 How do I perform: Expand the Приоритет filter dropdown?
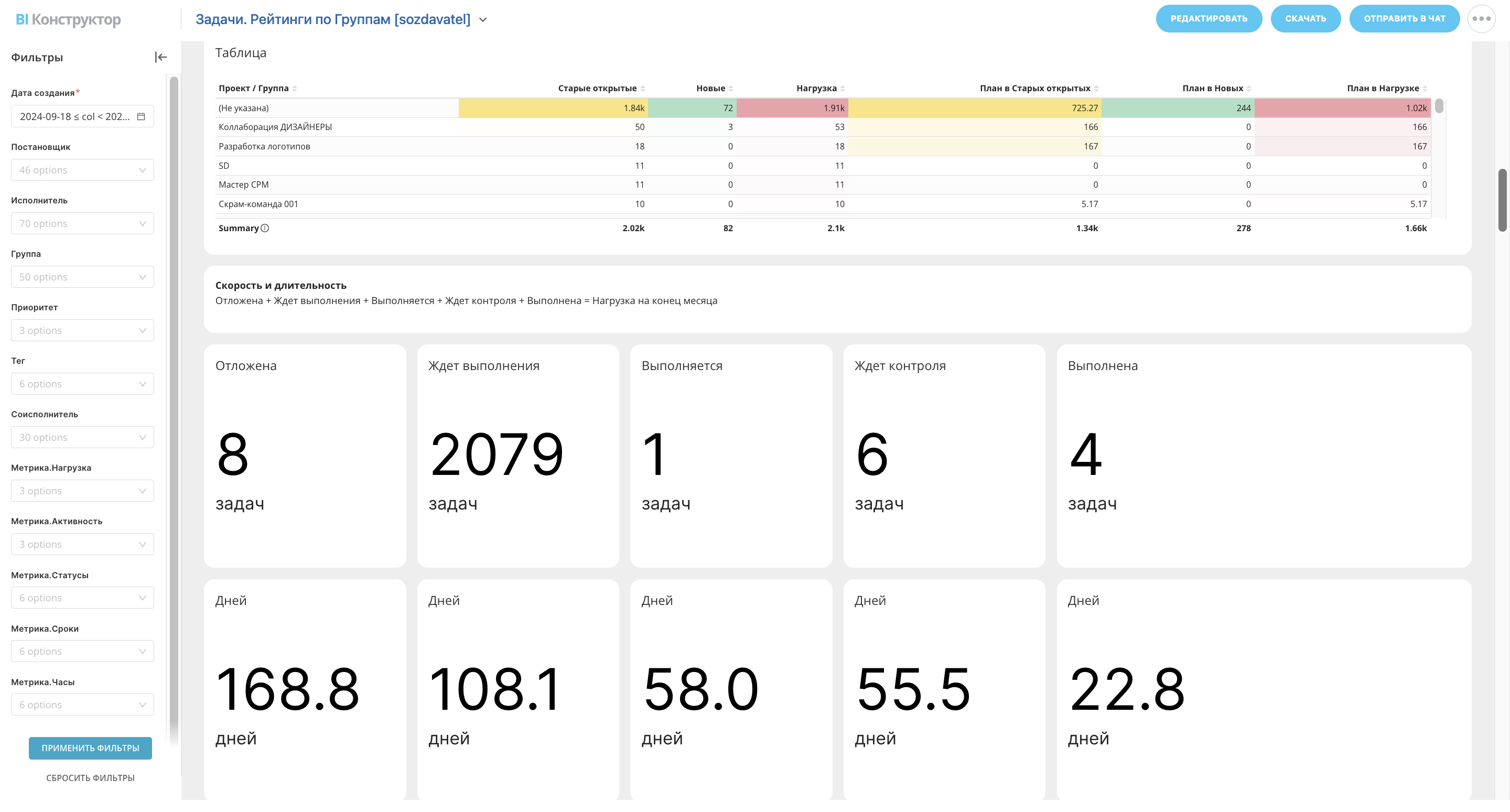coord(82,331)
